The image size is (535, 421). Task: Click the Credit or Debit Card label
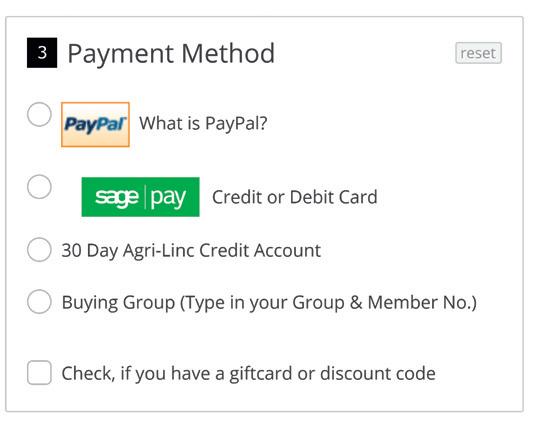pos(295,197)
